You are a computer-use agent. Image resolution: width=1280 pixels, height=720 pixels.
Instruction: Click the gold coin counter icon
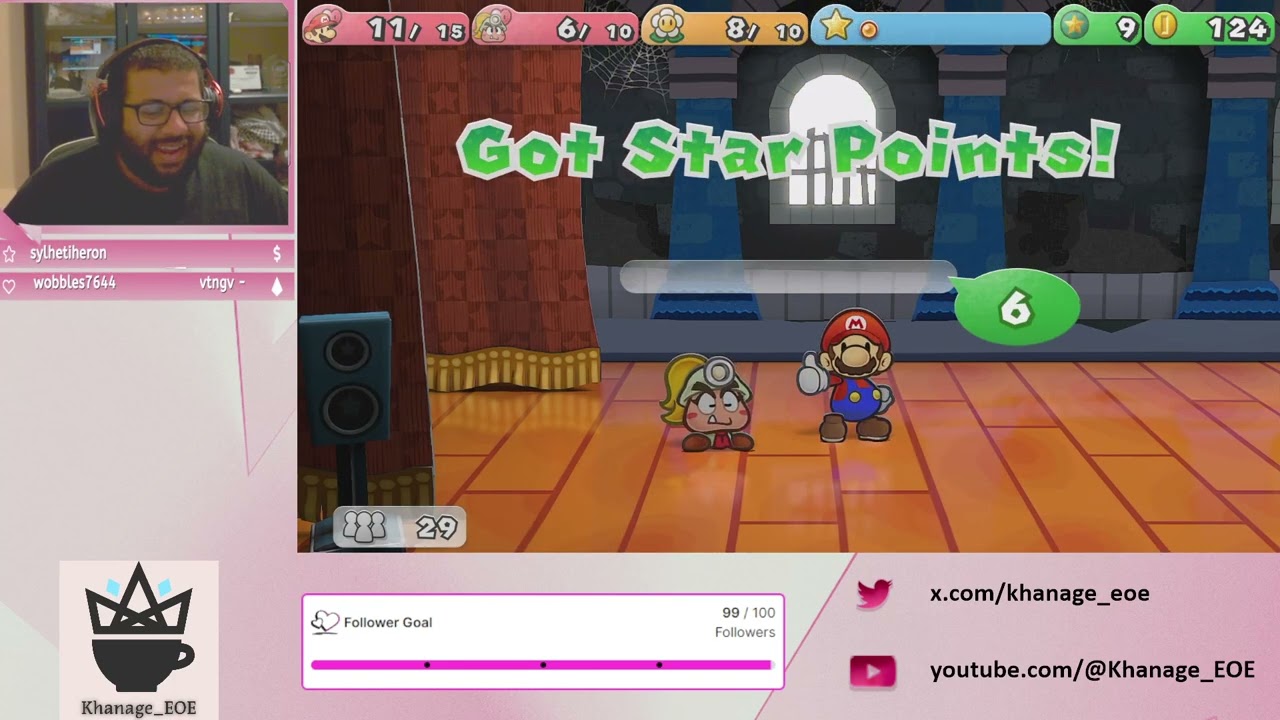1164,26
